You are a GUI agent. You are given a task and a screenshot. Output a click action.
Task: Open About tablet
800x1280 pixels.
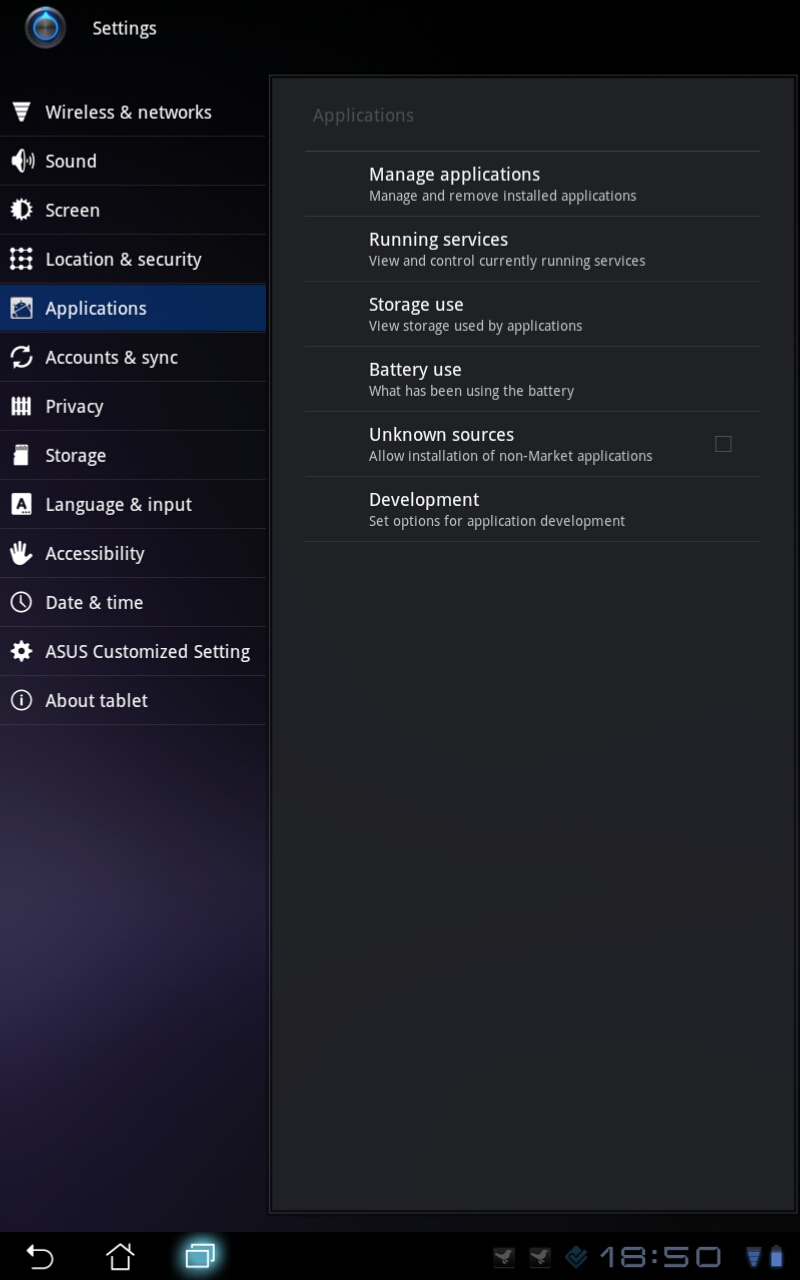point(133,700)
